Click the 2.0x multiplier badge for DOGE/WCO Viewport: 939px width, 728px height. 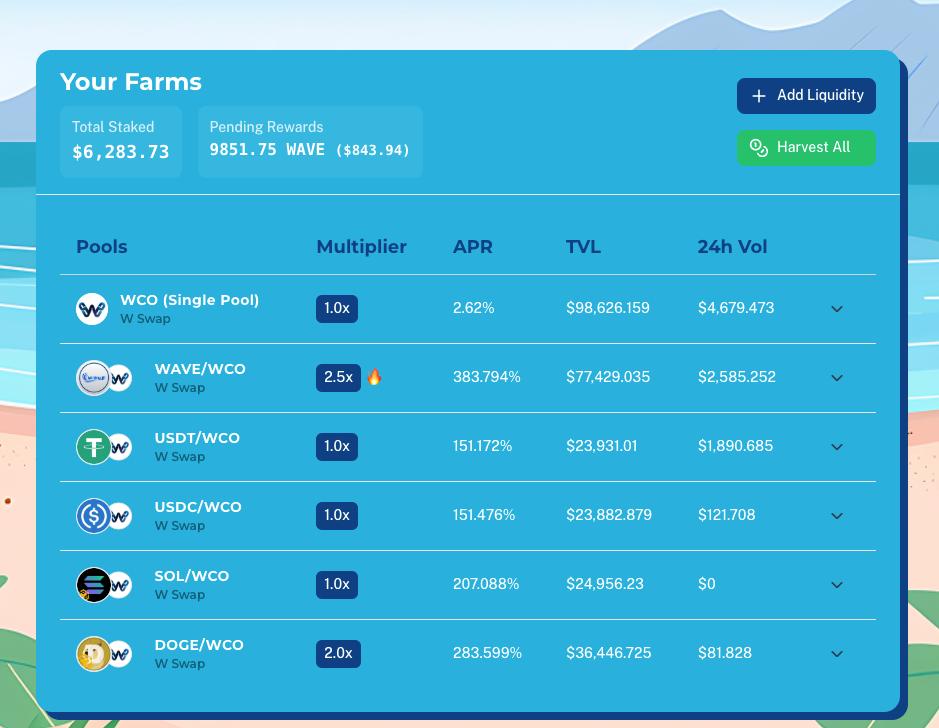(338, 654)
